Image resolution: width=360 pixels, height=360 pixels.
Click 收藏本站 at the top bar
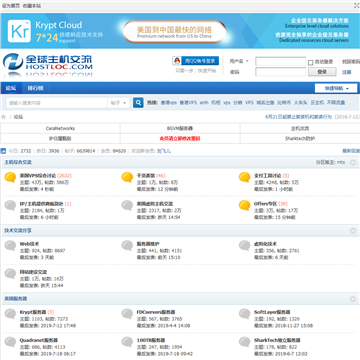pyautogui.click(x=32, y=6)
